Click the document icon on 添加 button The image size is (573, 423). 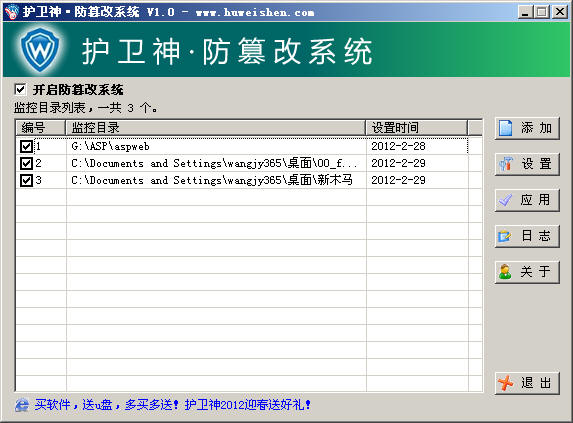click(505, 128)
